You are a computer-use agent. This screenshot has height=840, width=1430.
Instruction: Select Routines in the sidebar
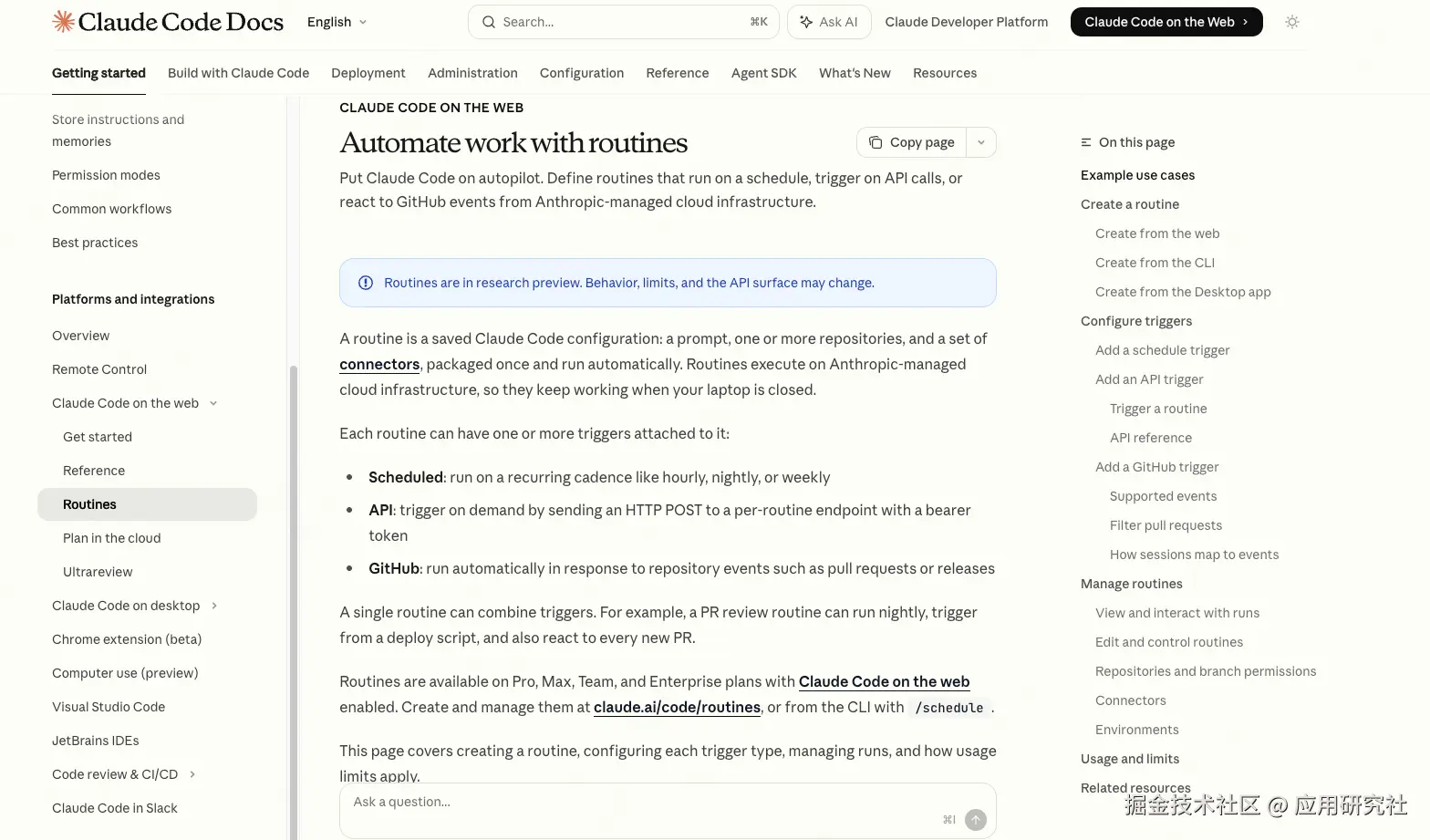[x=147, y=504]
